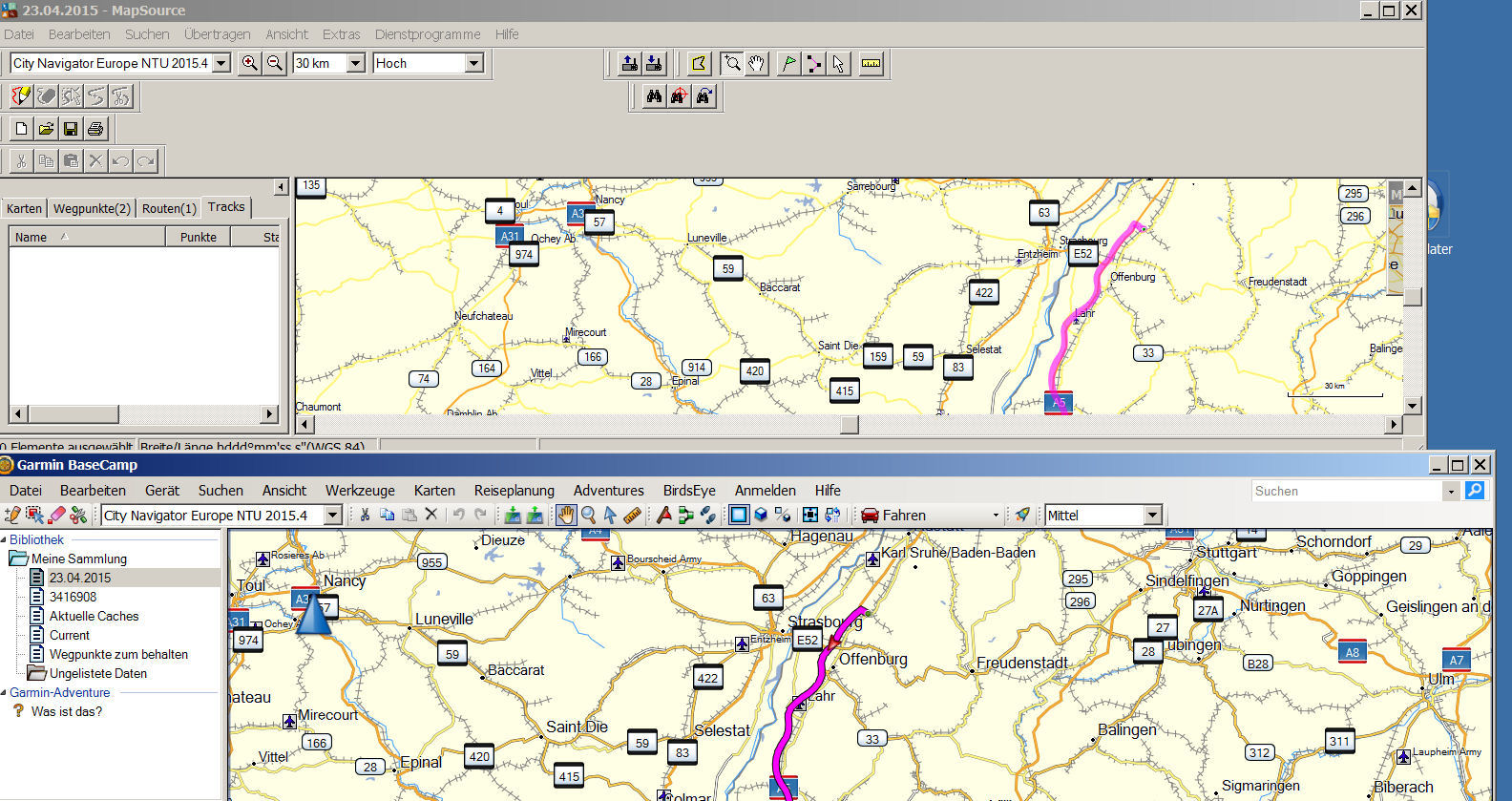Open the Fahren activity profile dropdown
This screenshot has width=1512, height=801.
point(996,516)
